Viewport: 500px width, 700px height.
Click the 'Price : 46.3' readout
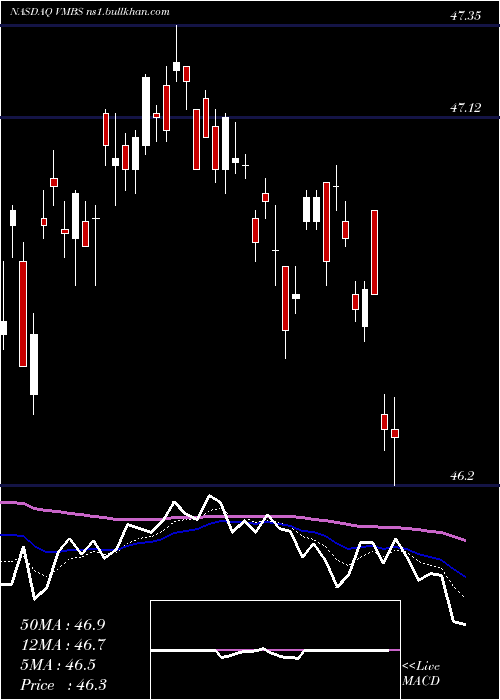(x=63, y=685)
